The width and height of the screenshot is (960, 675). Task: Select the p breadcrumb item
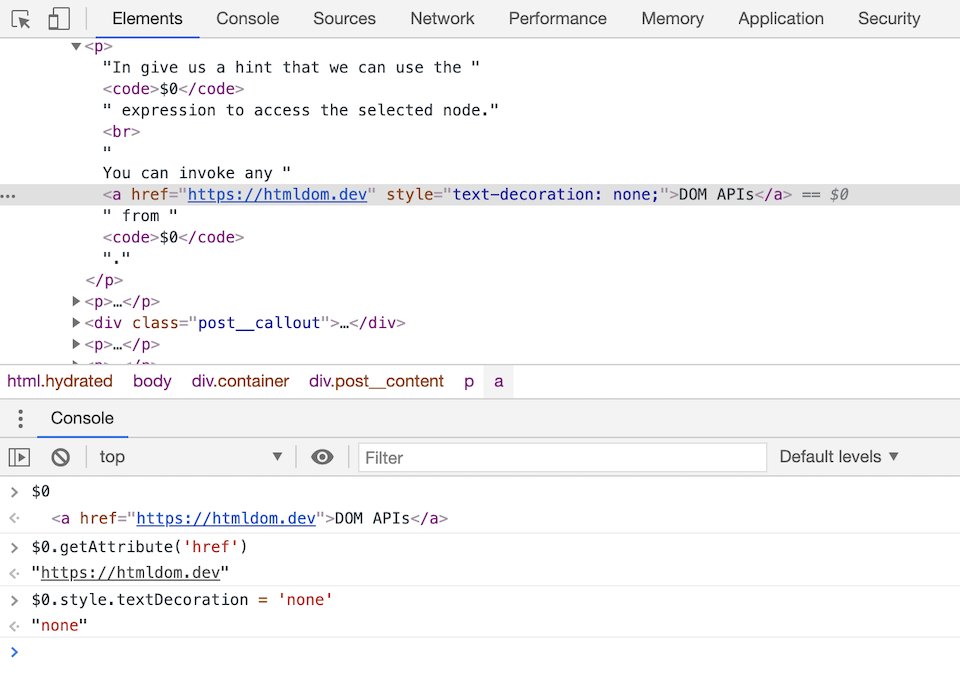(x=469, y=381)
